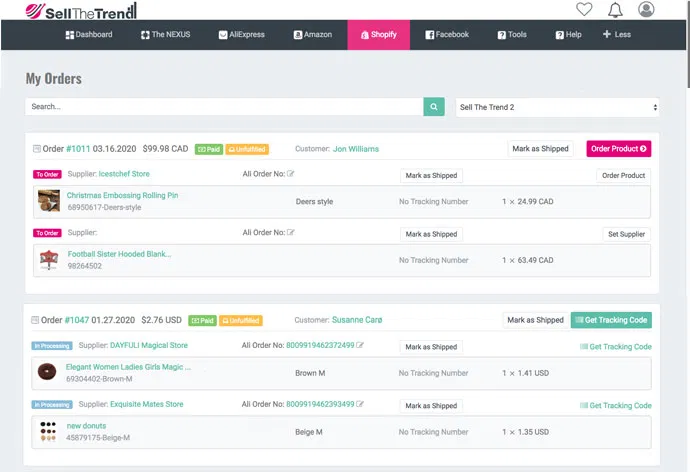
Task: Click calendar icon beside Order #1011
Action: [x=37, y=149]
